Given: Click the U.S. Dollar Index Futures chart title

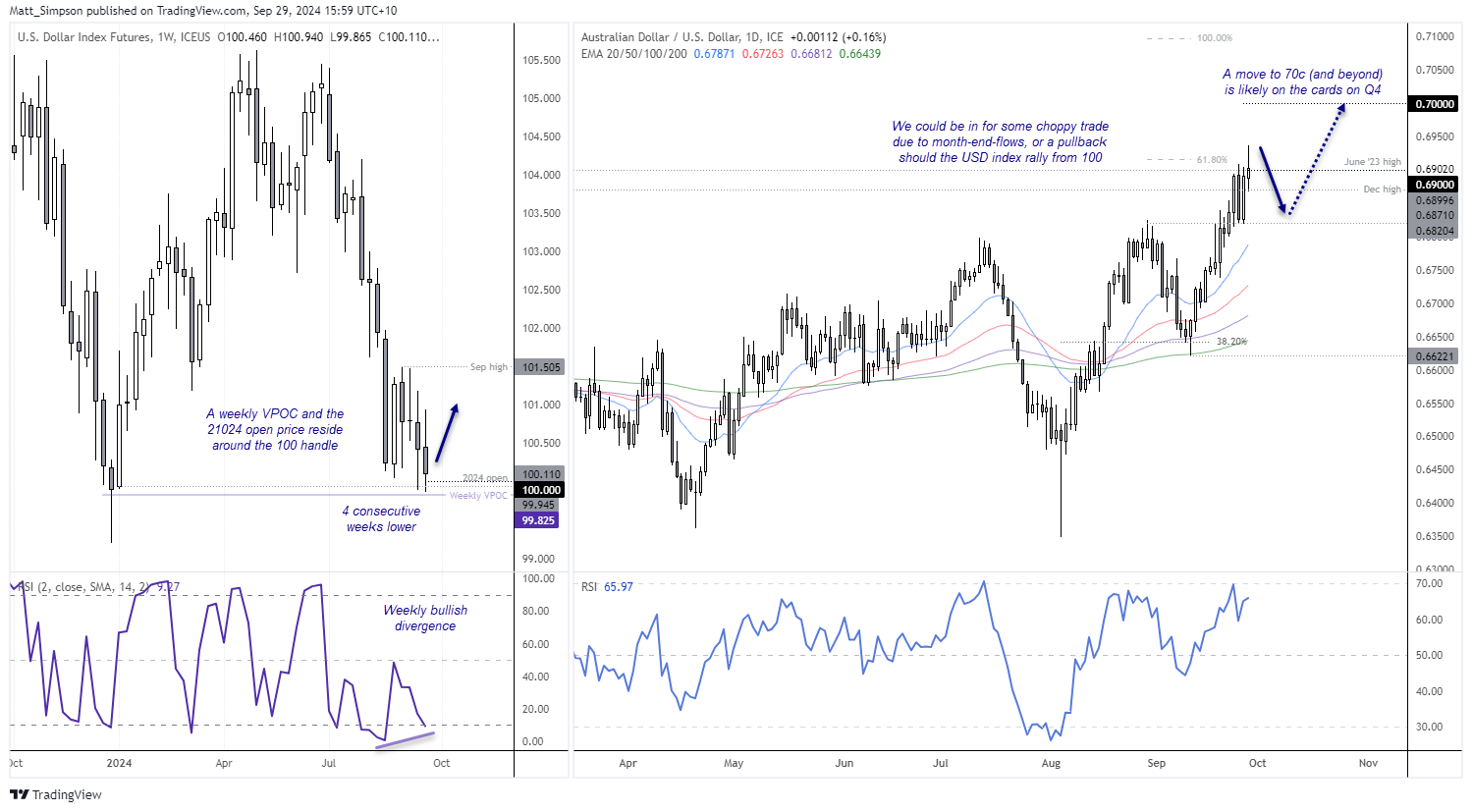Looking at the screenshot, I should coord(84,37).
